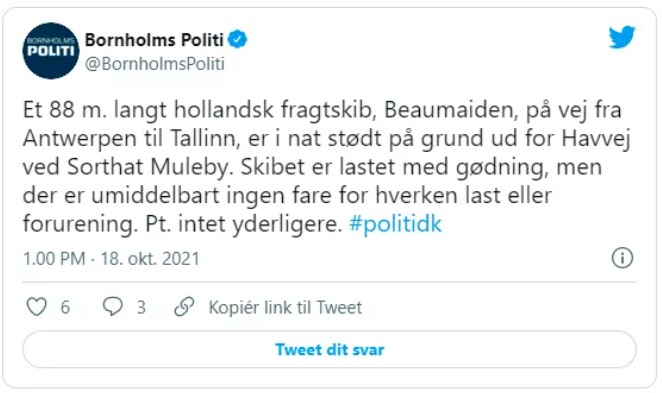Click the tweet line mentioning Sorthat Muleby

point(312,167)
